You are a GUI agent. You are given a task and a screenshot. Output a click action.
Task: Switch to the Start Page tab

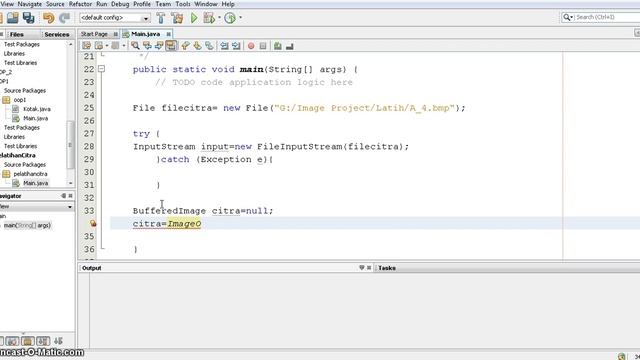pos(94,34)
